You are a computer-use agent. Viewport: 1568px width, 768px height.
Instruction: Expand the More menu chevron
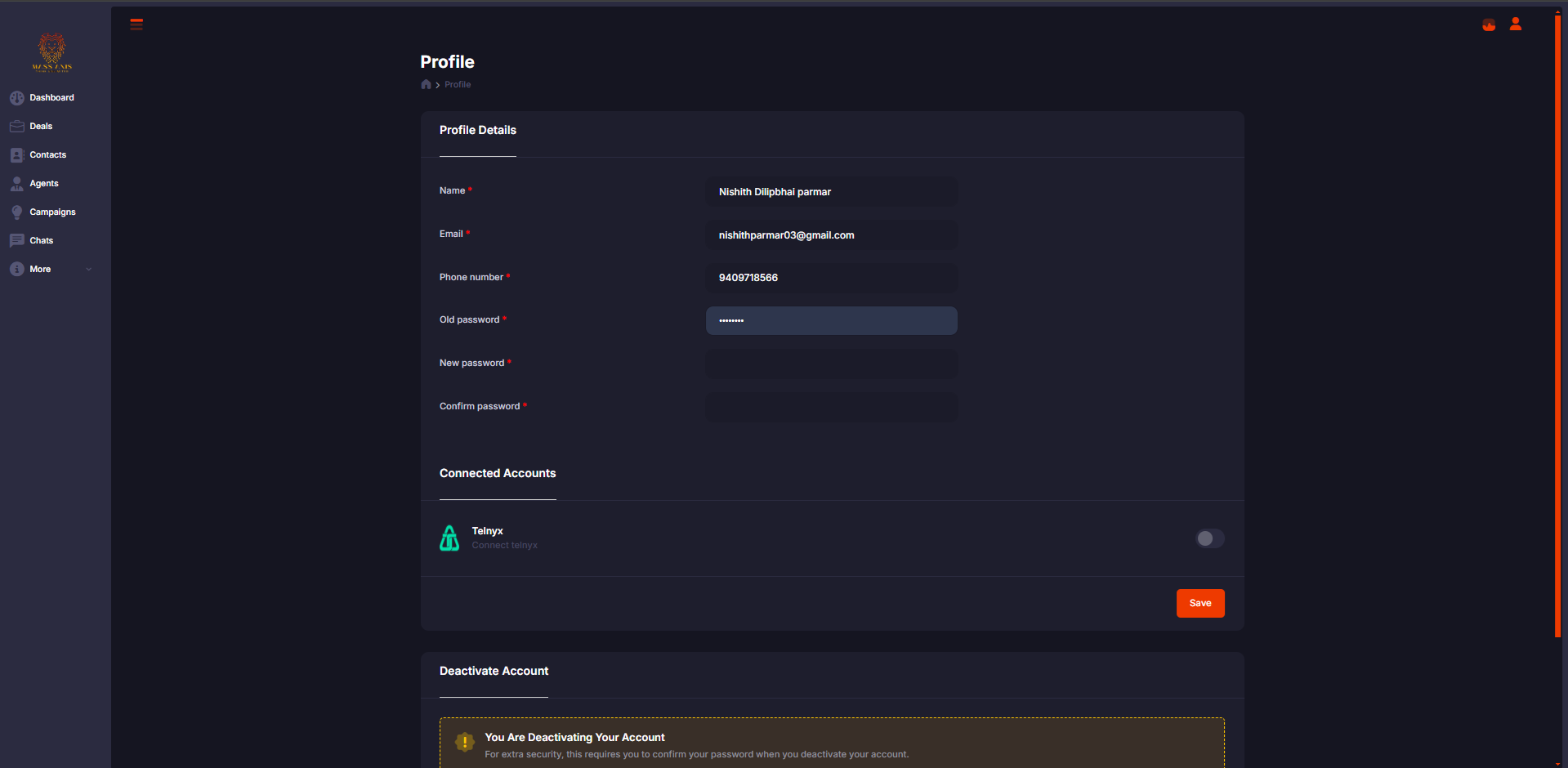(89, 270)
